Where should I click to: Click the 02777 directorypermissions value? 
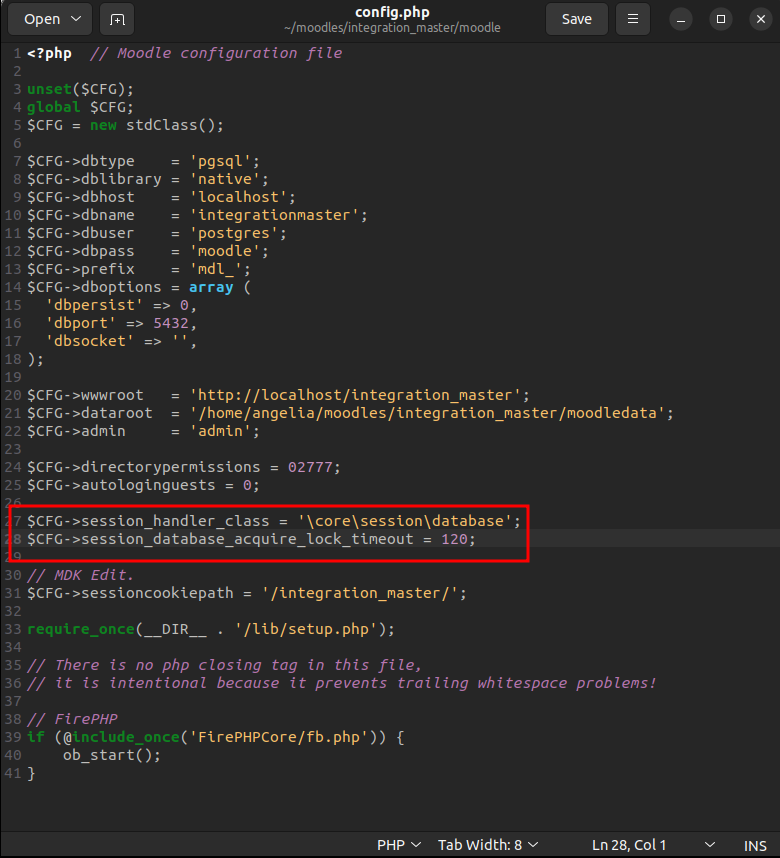tap(310, 467)
